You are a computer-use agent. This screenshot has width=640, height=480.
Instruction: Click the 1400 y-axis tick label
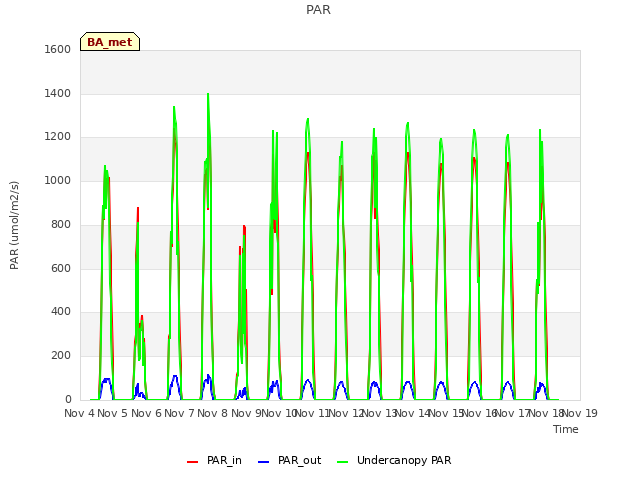(x=58, y=93)
